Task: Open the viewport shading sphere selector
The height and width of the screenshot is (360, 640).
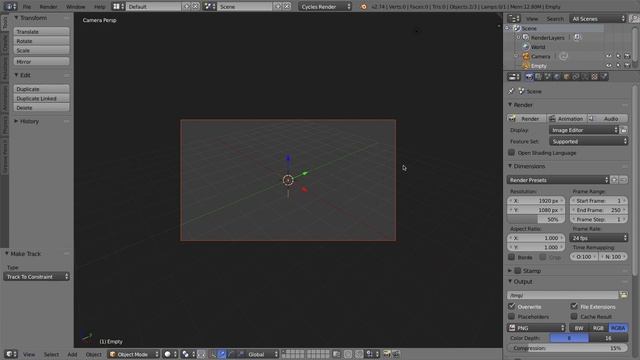Action: (169, 354)
